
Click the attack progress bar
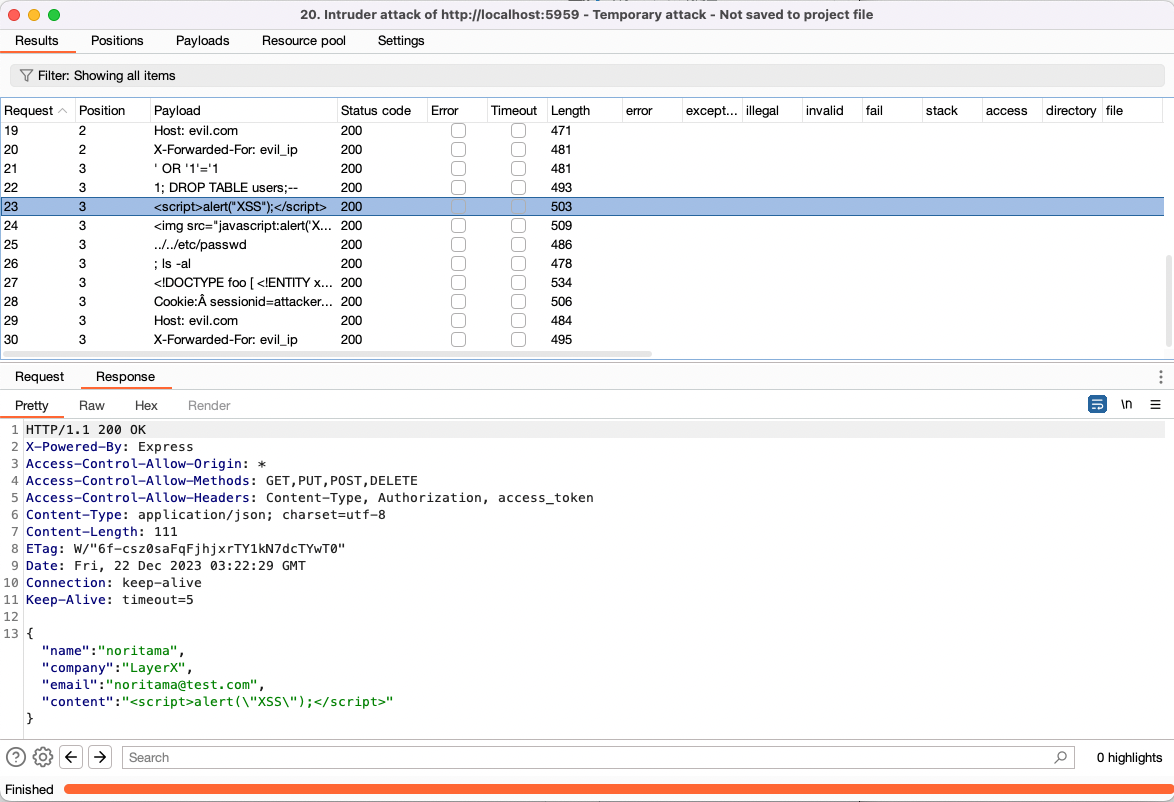618,789
